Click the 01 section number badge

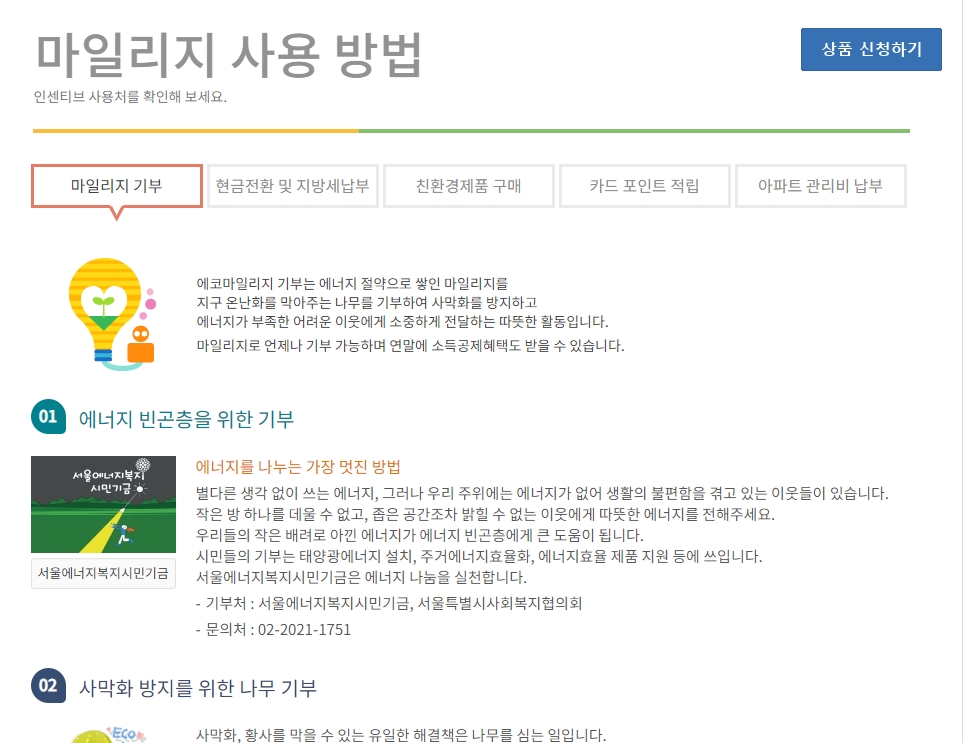pos(47,416)
